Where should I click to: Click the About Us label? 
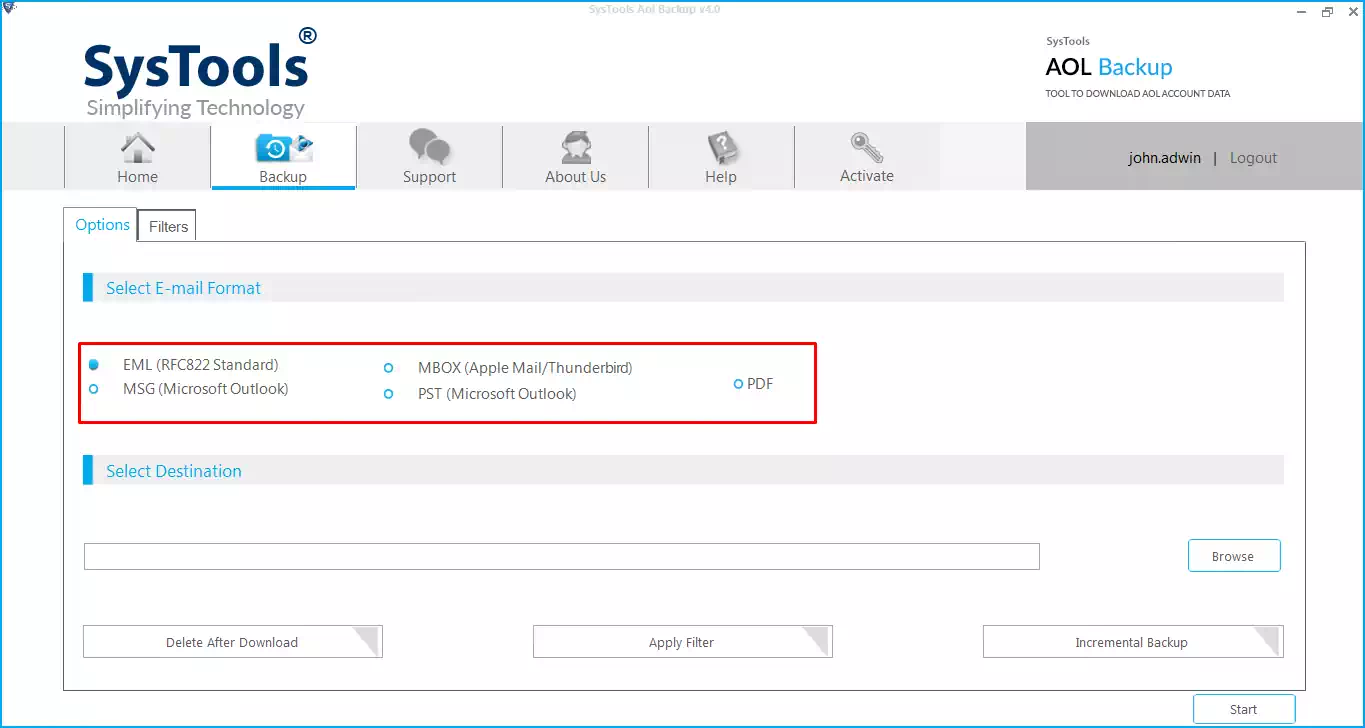click(575, 177)
